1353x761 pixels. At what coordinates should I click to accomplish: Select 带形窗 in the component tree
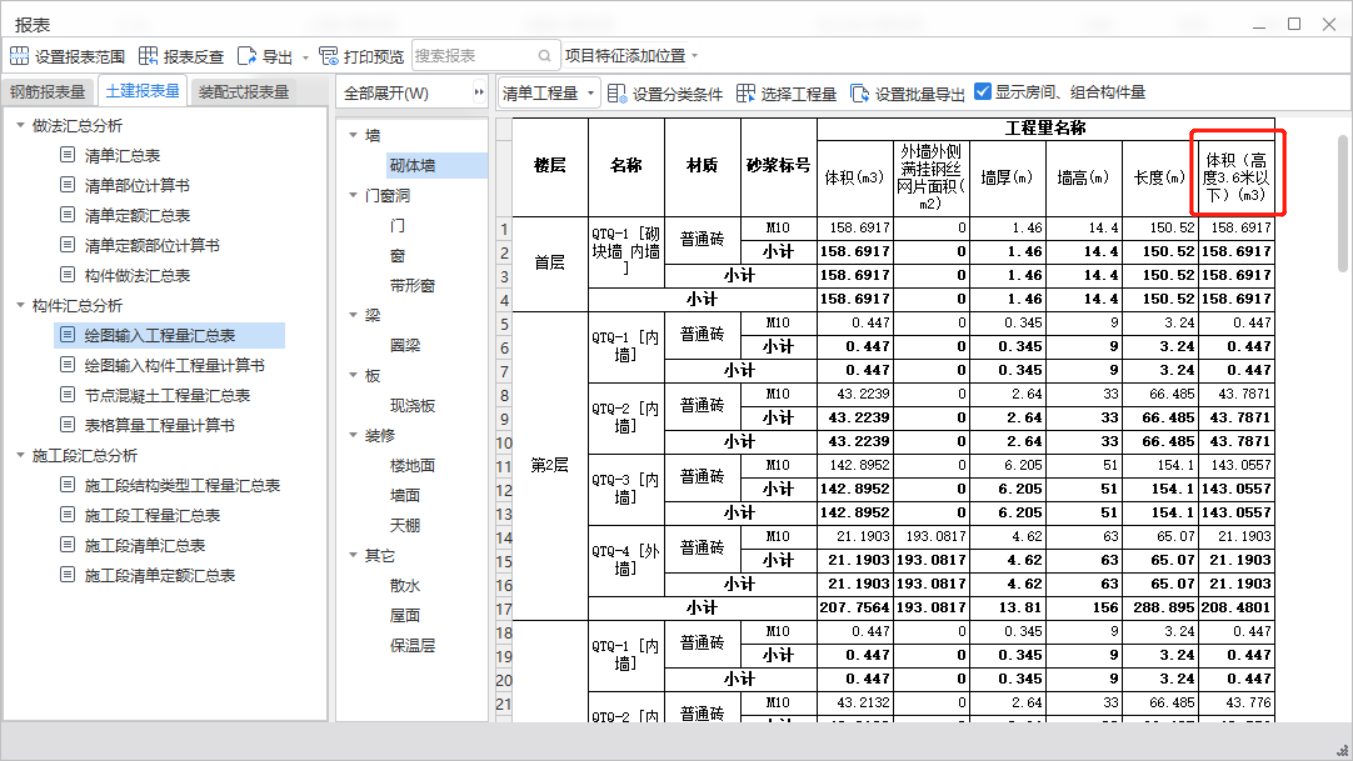(412, 285)
